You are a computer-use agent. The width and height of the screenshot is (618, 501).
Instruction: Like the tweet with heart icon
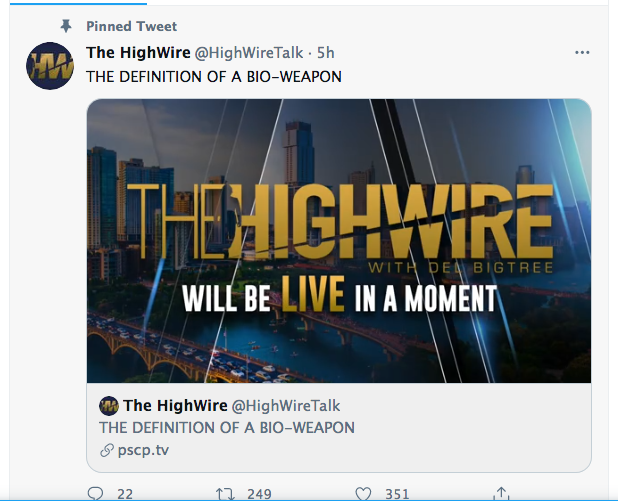tap(363, 494)
